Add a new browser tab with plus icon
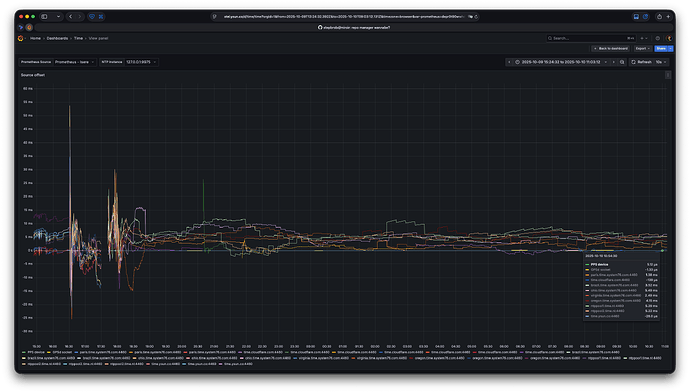 (x=668, y=17)
